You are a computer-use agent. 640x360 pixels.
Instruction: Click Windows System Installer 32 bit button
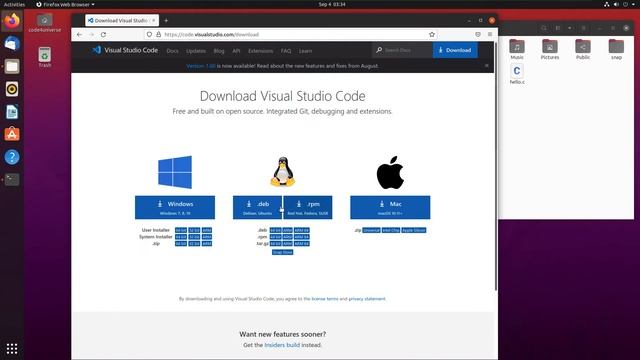click(x=194, y=237)
